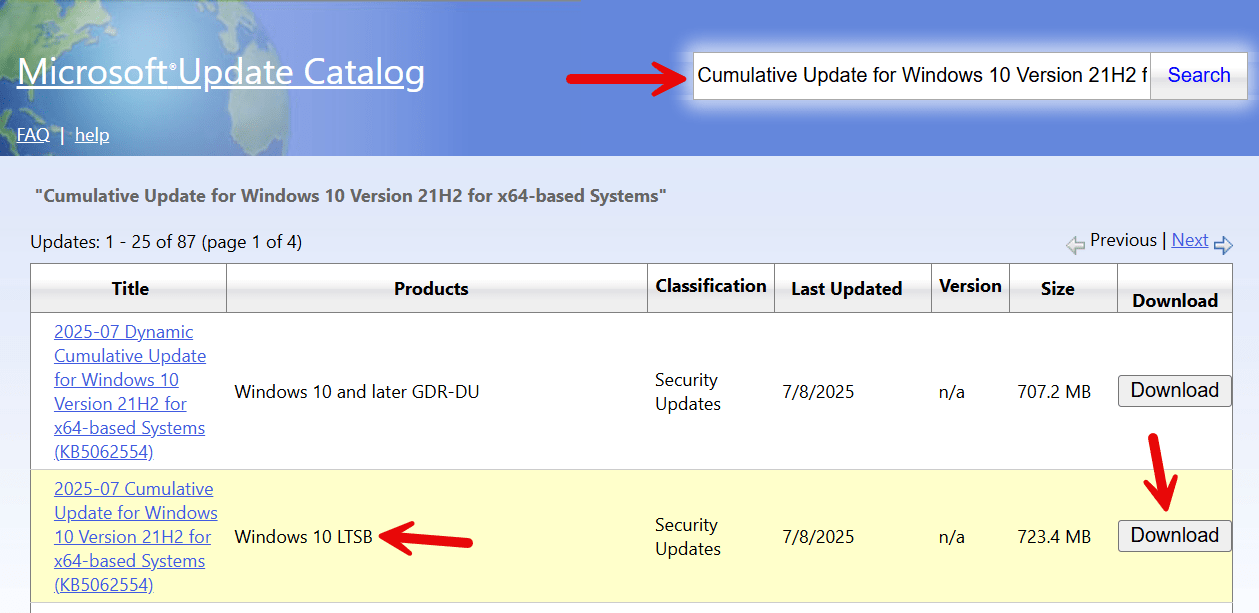Click the 723.4 MB size cell

pyautogui.click(x=1054, y=537)
